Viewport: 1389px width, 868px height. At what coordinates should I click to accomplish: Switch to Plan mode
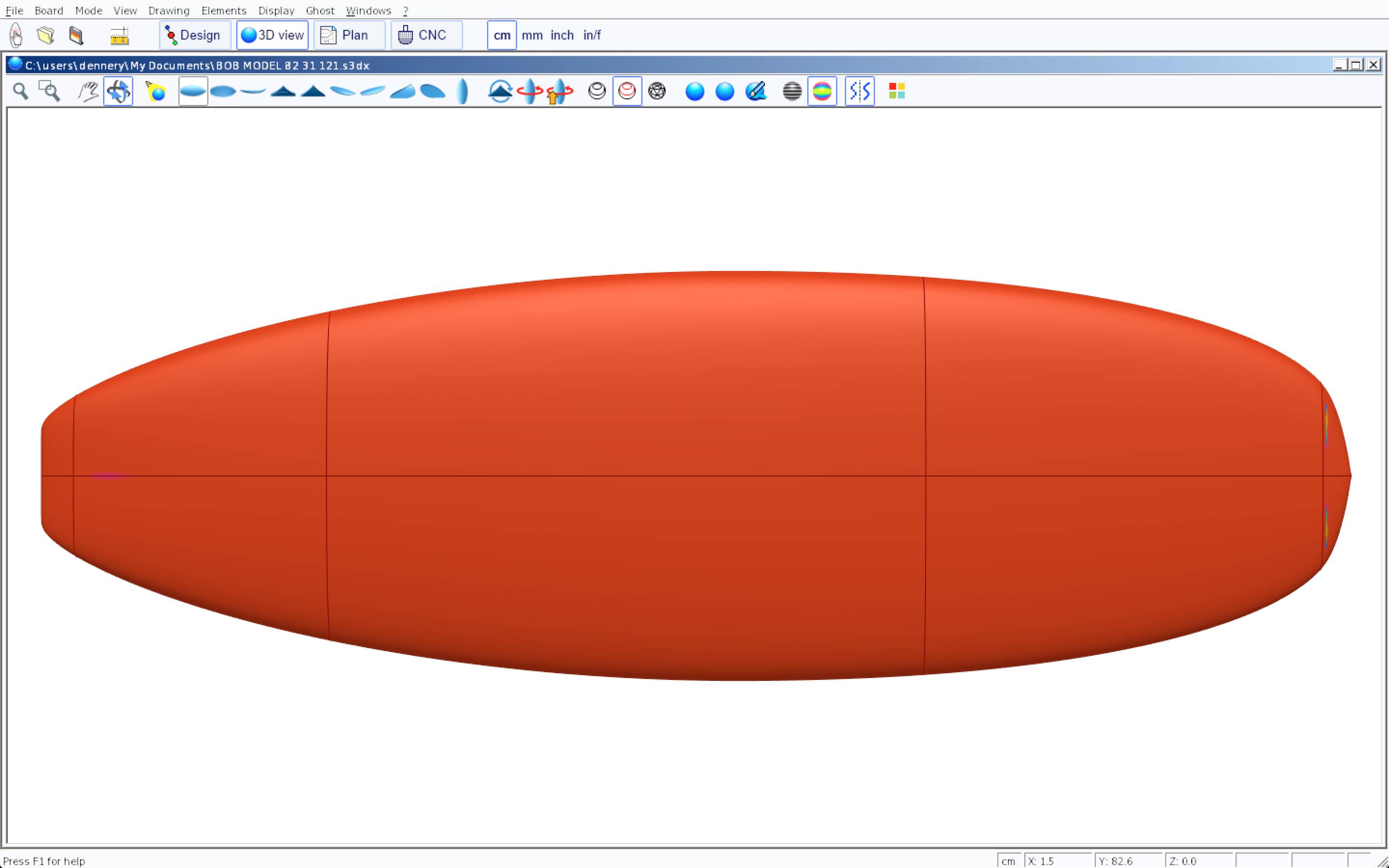point(349,35)
